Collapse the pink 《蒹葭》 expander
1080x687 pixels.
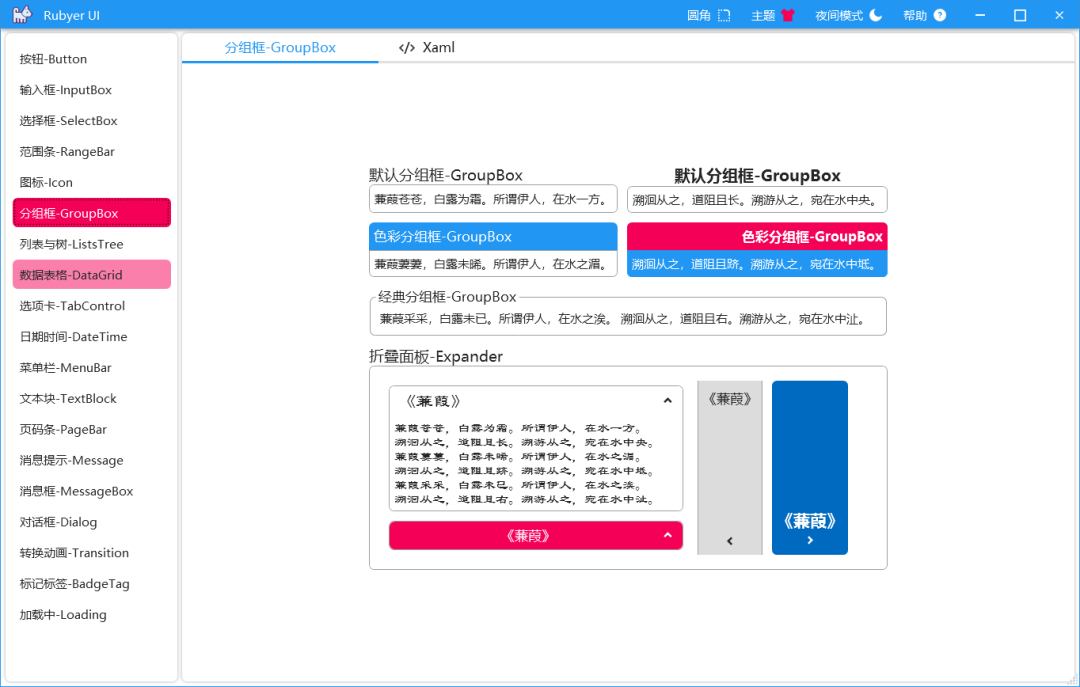click(535, 535)
